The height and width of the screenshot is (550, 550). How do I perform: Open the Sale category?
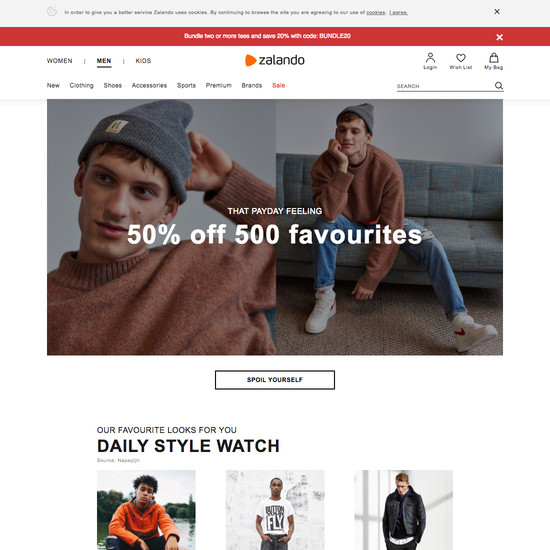coord(279,85)
